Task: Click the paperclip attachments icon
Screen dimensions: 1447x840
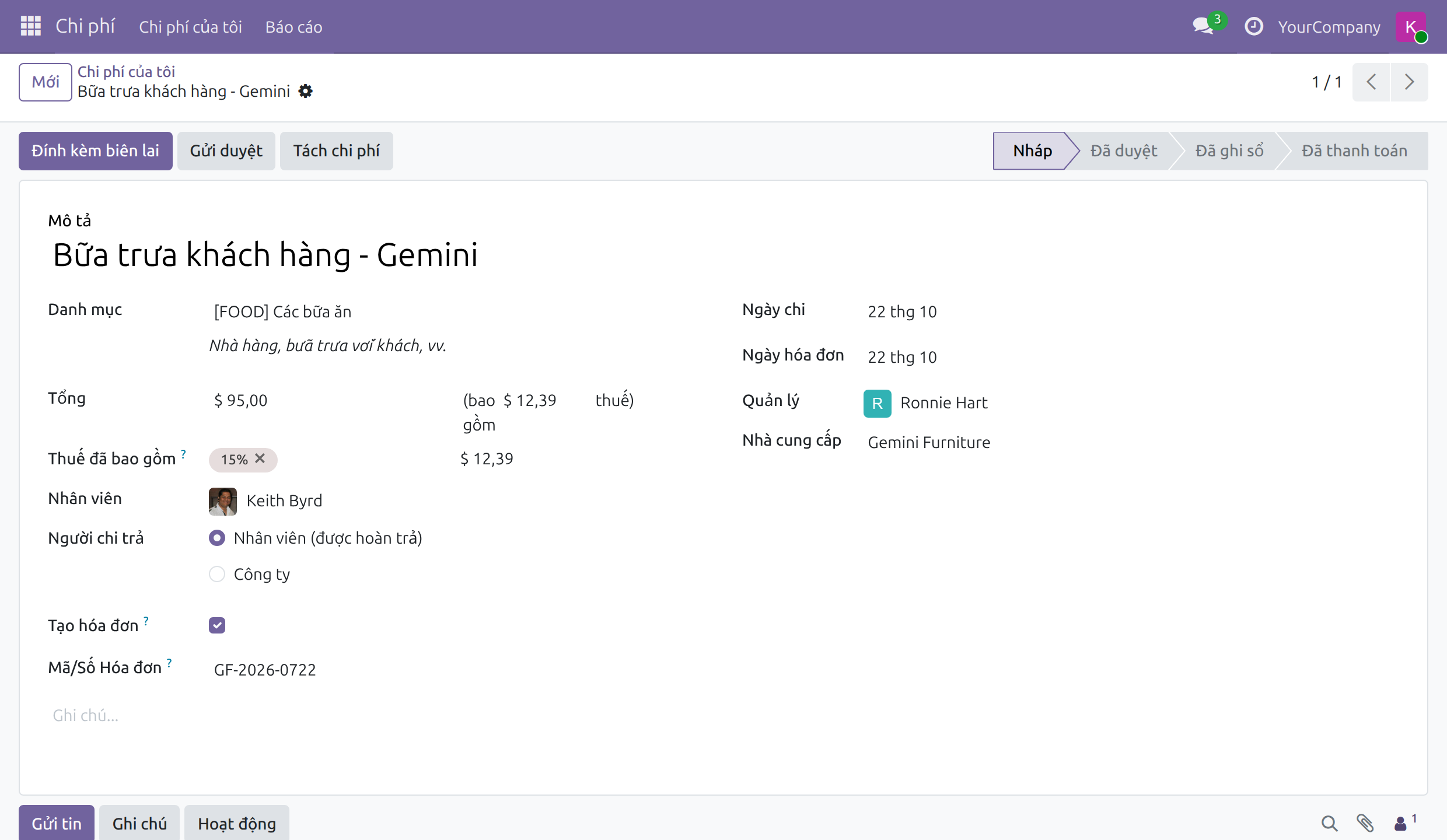Action: (x=1365, y=823)
